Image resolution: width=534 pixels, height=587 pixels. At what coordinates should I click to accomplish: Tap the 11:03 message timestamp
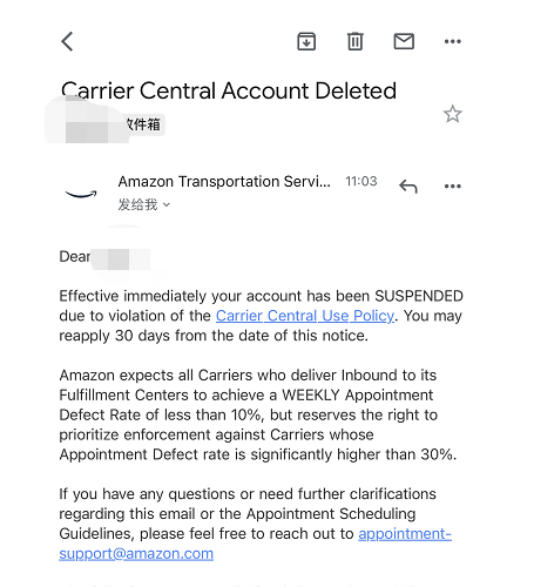pyautogui.click(x=361, y=181)
